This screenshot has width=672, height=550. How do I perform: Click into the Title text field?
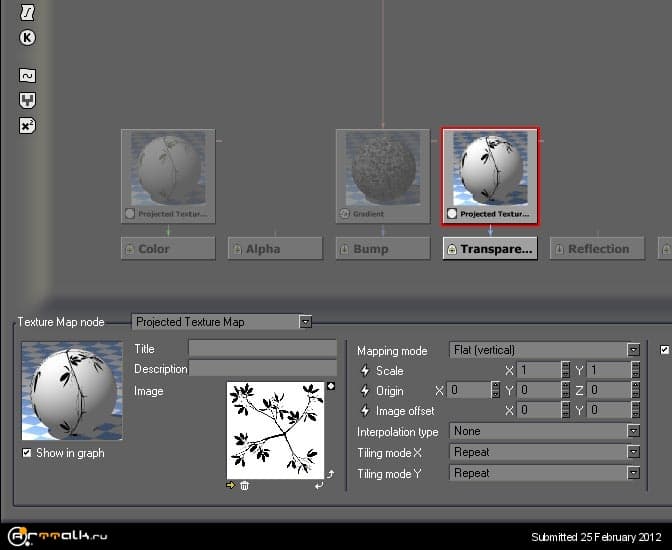pos(263,348)
